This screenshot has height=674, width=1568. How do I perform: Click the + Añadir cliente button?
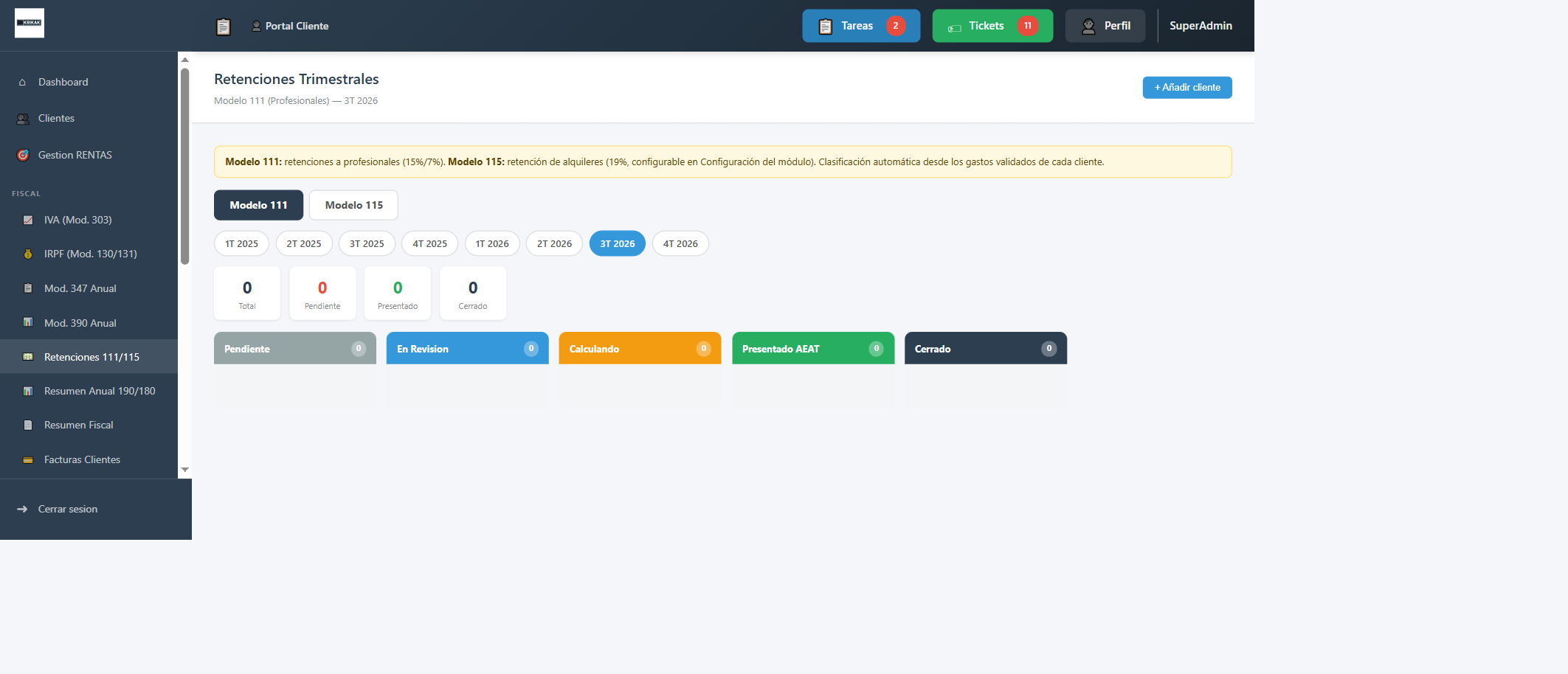1187,87
